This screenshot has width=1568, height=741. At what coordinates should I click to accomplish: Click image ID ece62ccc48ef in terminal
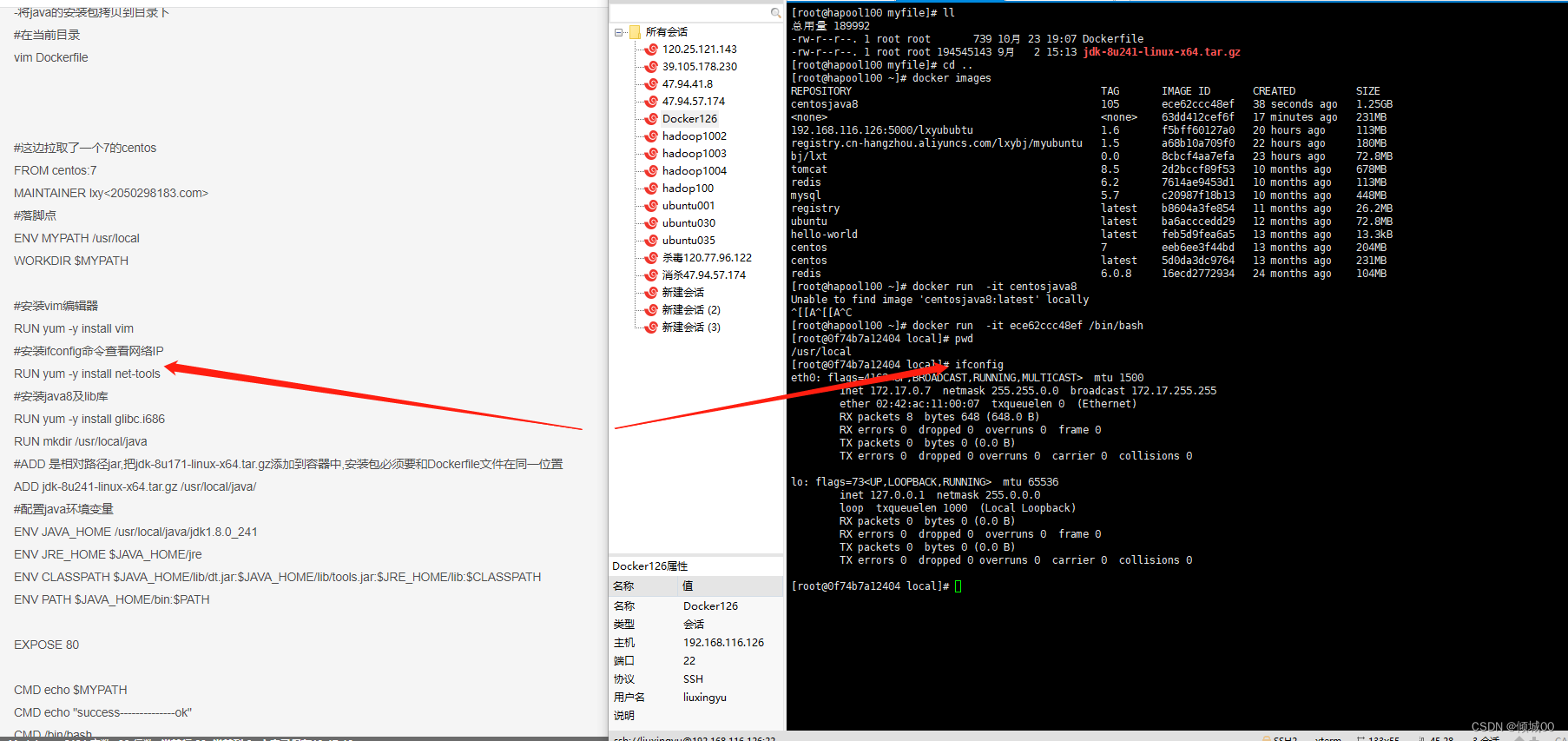[1198, 104]
